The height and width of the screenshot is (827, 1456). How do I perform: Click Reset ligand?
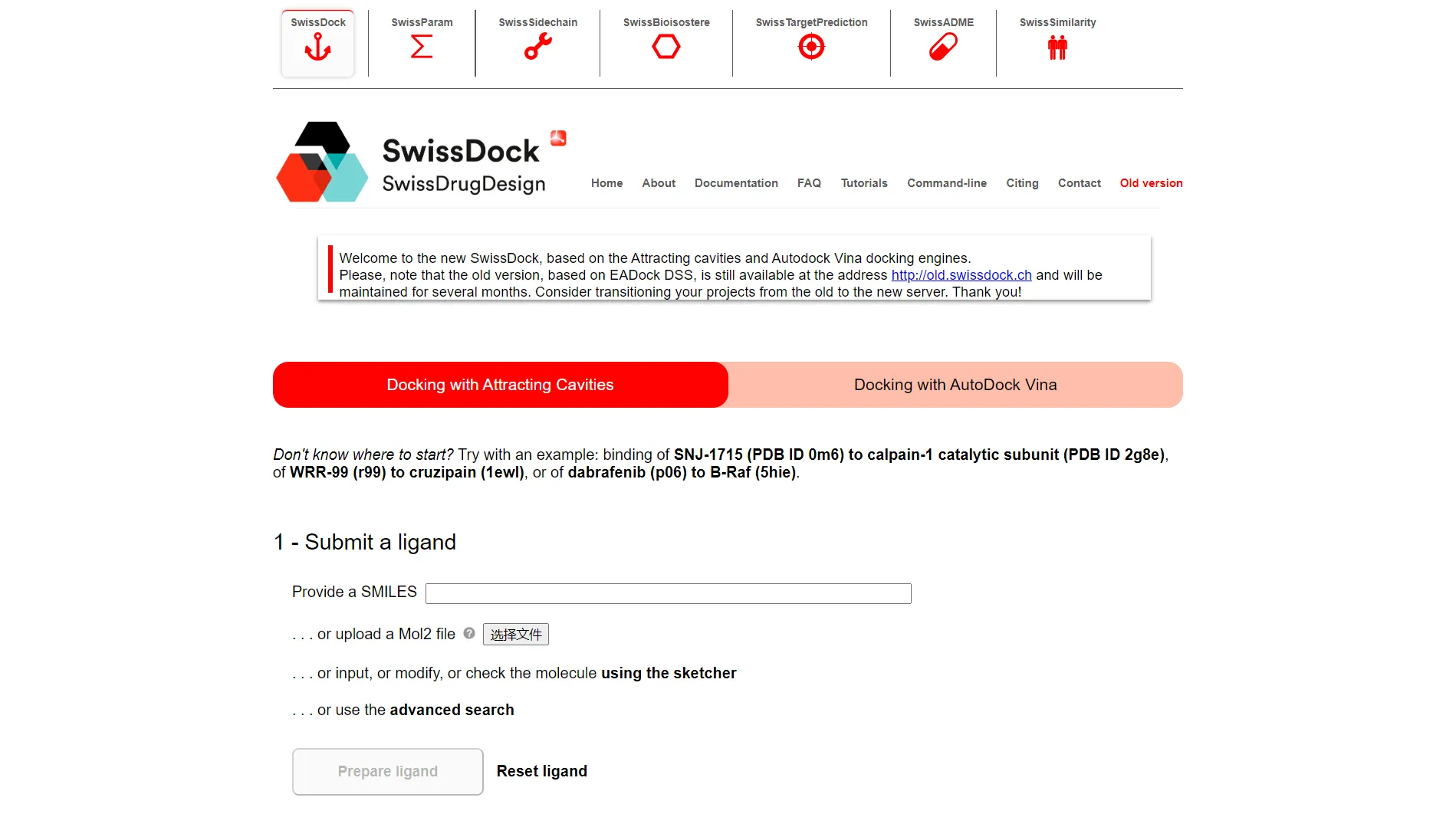(541, 771)
